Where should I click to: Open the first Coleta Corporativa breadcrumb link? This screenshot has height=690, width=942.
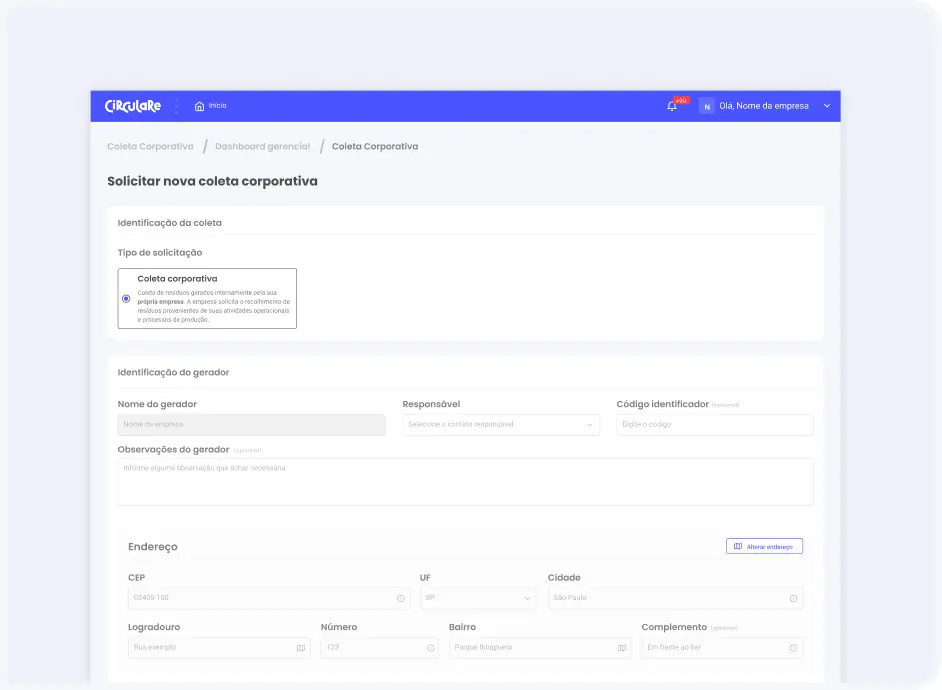tap(150, 147)
